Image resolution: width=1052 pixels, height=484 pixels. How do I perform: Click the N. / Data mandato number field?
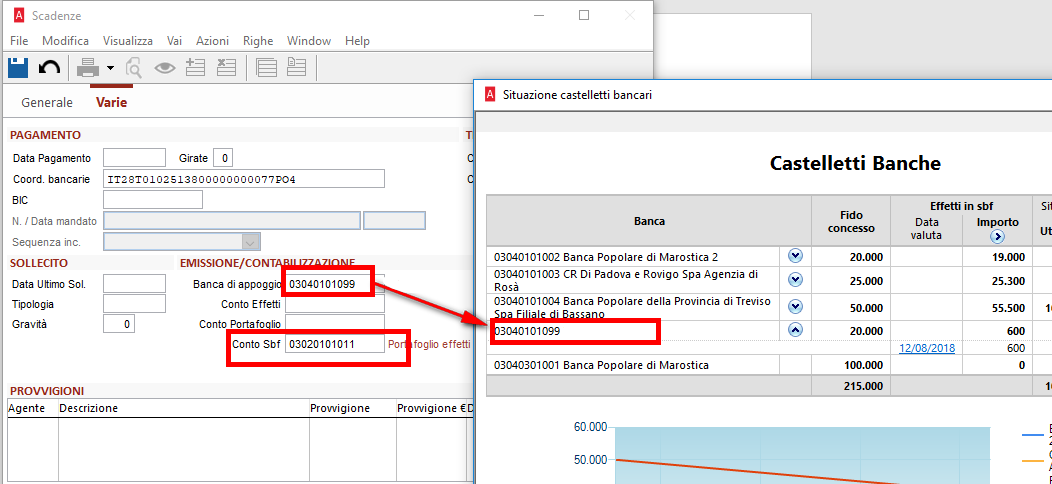tap(231, 220)
